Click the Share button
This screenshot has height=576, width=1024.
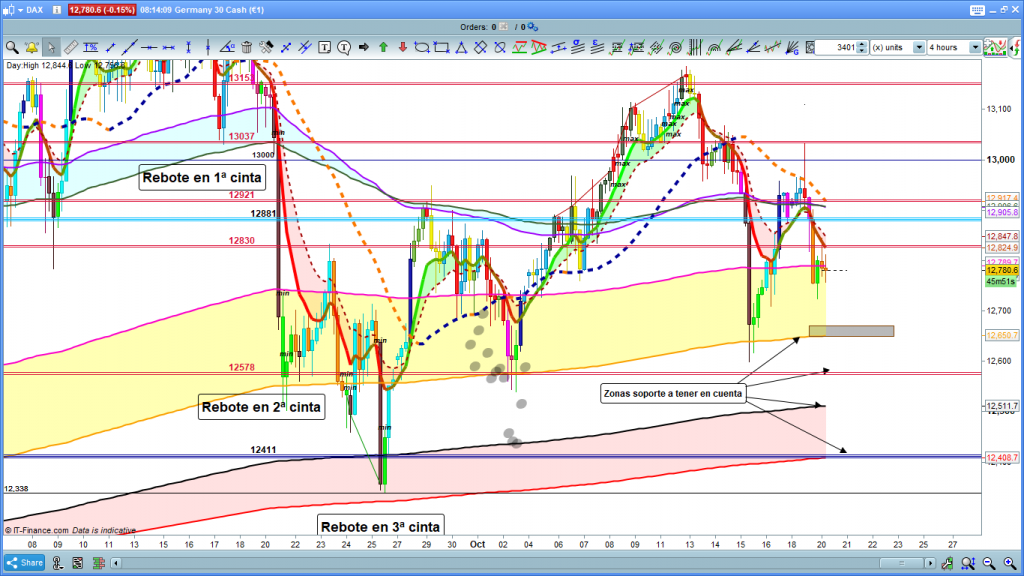[x=27, y=563]
